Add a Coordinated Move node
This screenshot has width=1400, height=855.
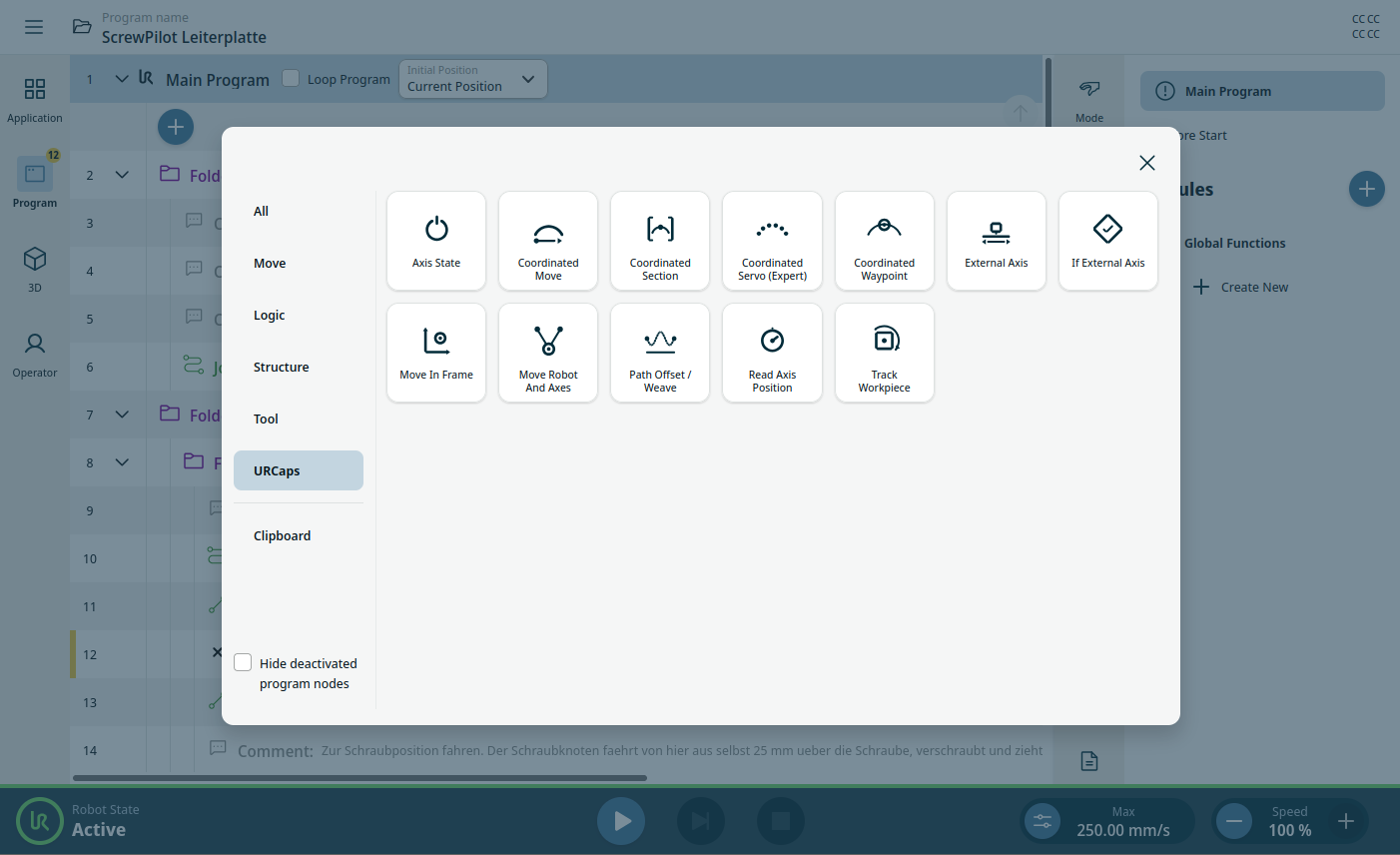pos(548,241)
